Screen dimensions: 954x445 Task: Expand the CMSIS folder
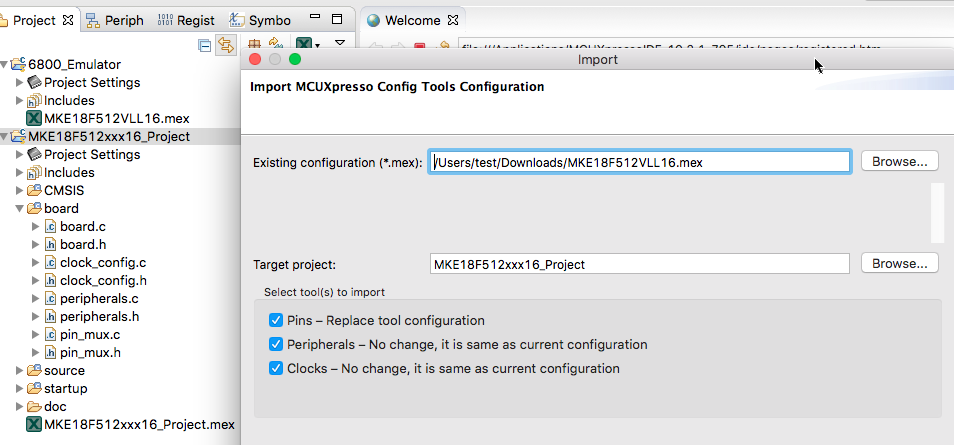point(20,191)
